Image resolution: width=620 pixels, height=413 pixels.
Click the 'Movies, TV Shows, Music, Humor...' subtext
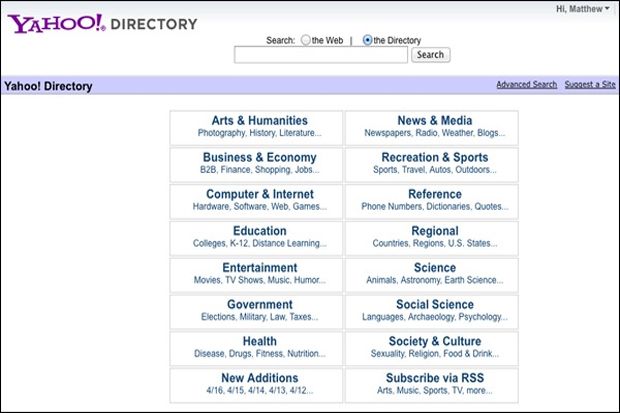point(260,280)
